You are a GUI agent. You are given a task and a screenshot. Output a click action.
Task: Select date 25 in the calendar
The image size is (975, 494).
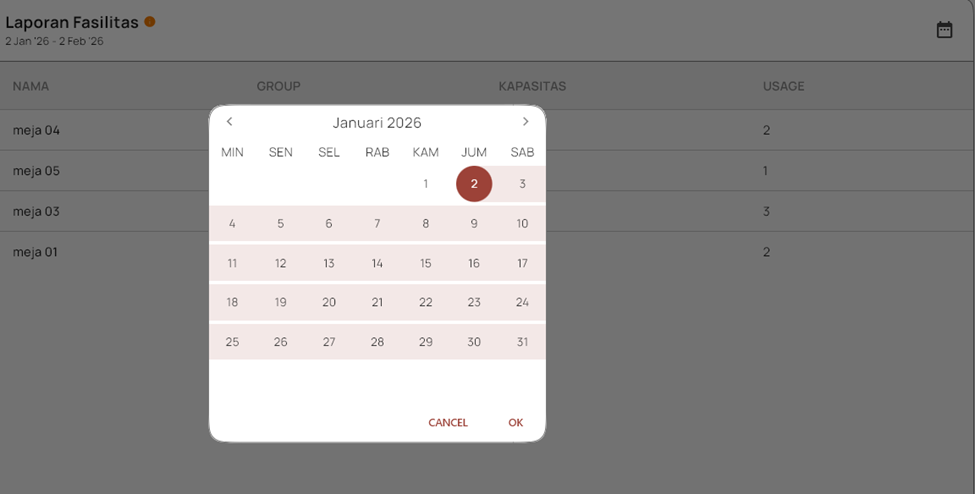232,342
